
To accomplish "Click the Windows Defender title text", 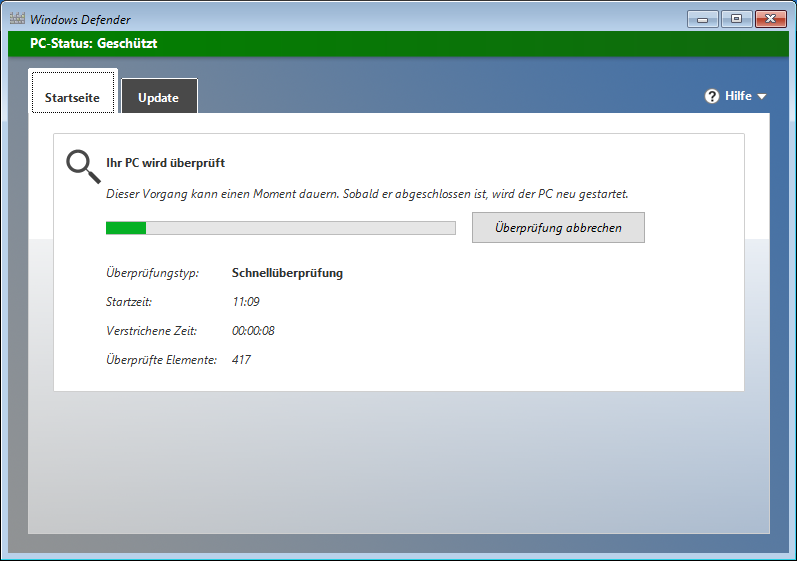I will (80, 19).
